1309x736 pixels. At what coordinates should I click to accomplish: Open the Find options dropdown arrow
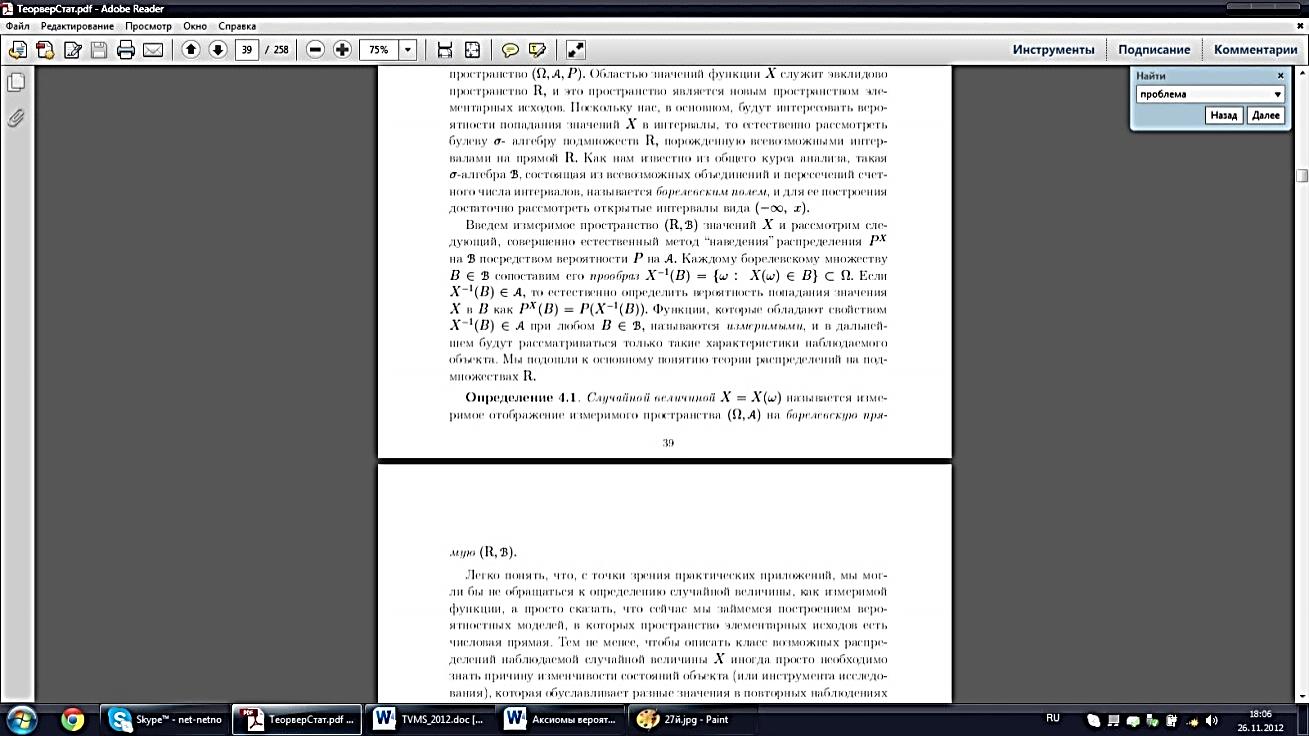(1277, 95)
